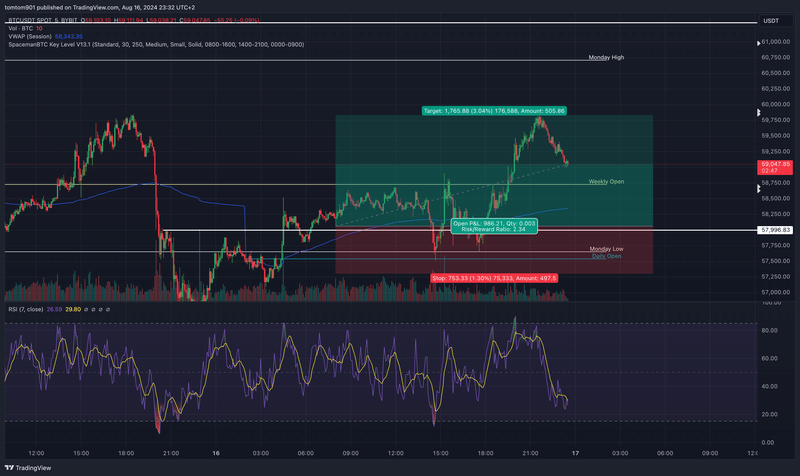This screenshot has height=476, width=800.
Task: Click the 20.00 RSI scale label
Action: 769,415
